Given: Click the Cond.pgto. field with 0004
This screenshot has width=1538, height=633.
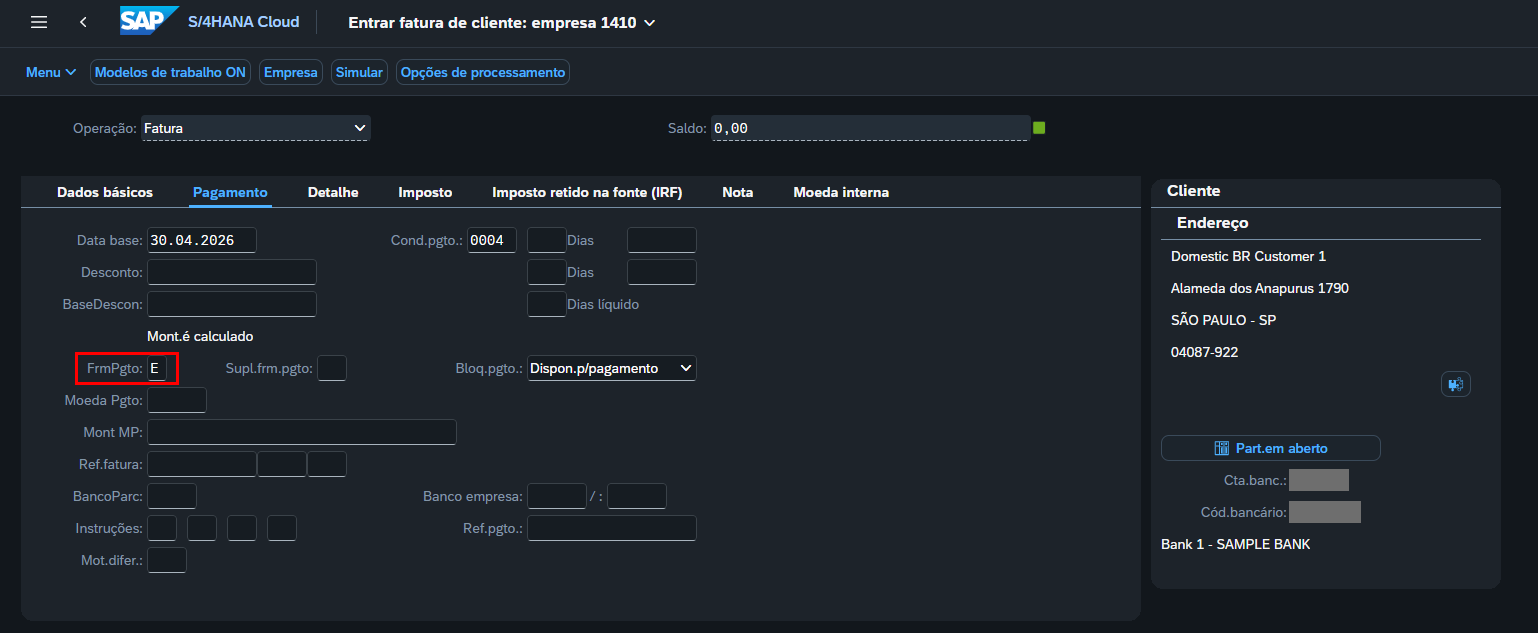Looking at the screenshot, I should point(492,240).
